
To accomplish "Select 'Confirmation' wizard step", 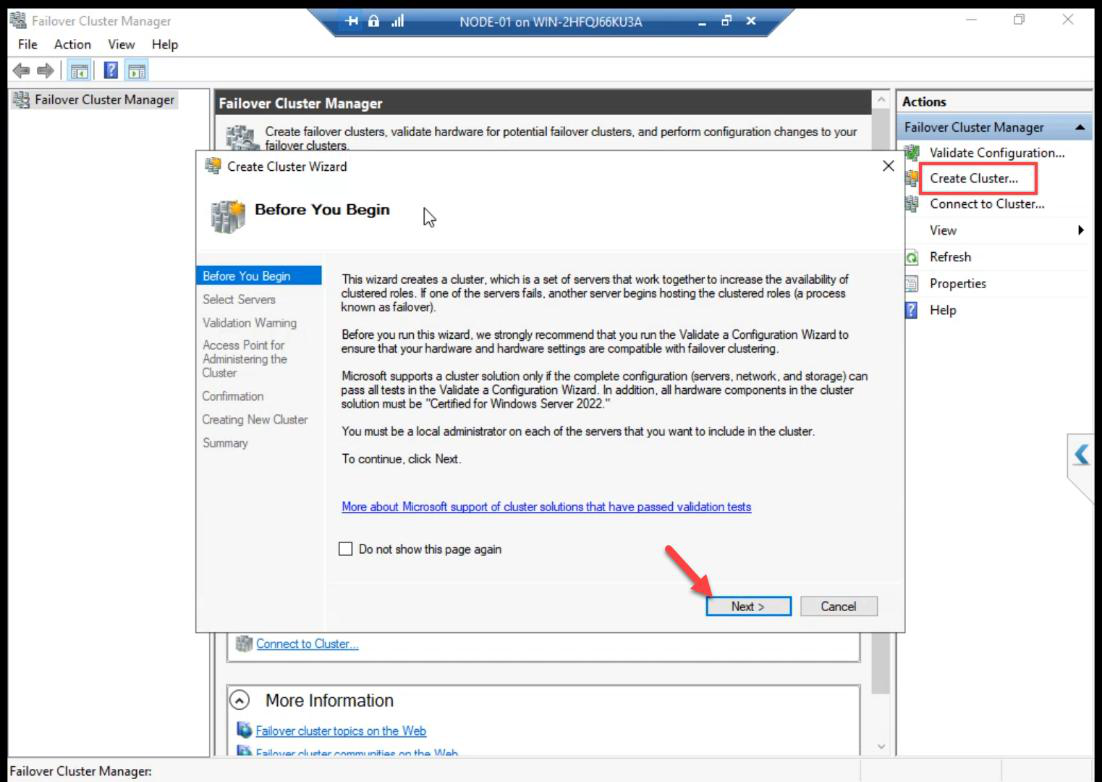I will pyautogui.click(x=233, y=396).
